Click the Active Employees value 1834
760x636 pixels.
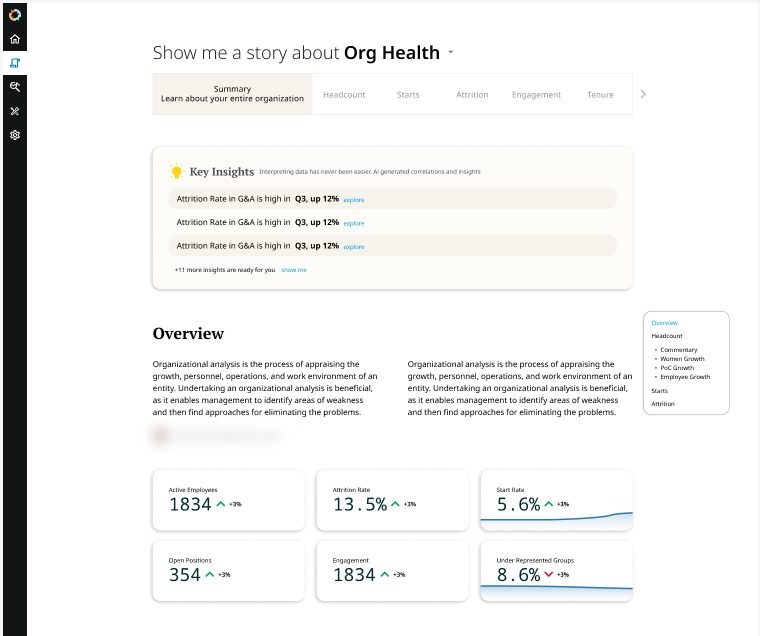[x=190, y=505]
